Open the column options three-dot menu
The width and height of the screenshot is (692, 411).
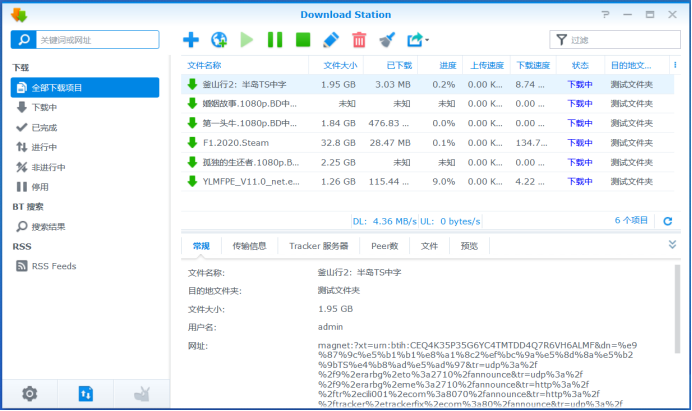point(675,65)
